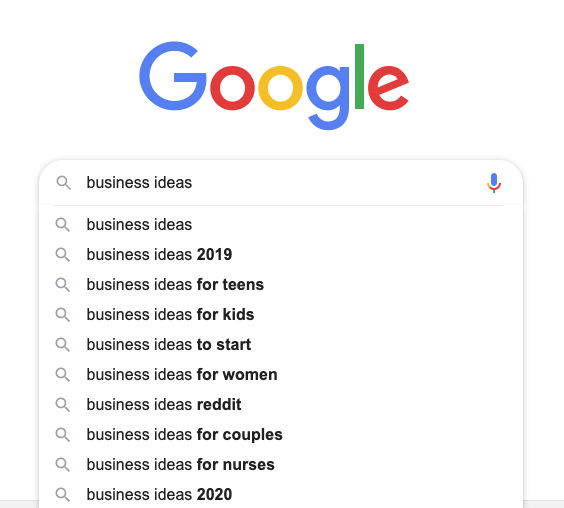Choose suggestion 'business ideas for couples'
564x508 pixels.
[x=281, y=435]
